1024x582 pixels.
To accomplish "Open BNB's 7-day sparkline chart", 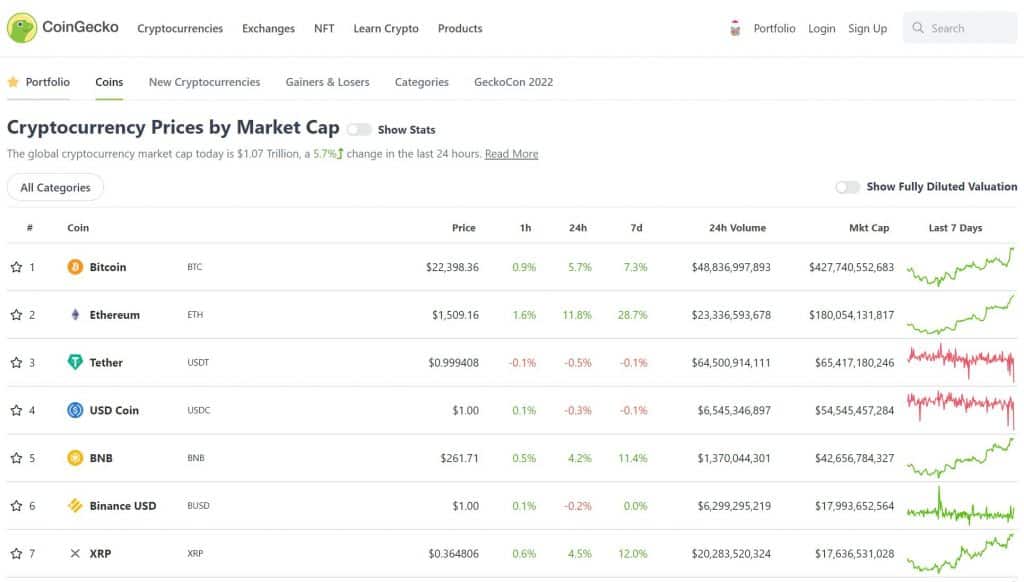I will tap(961, 458).
